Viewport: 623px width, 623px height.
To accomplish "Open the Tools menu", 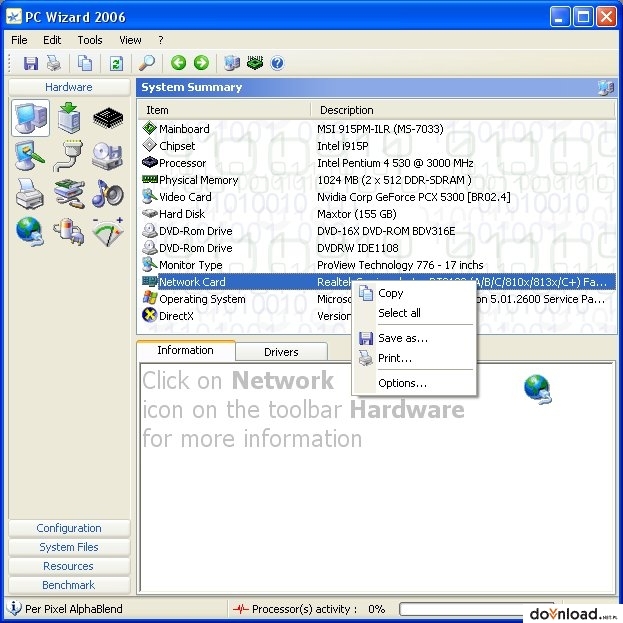I will tap(90, 40).
